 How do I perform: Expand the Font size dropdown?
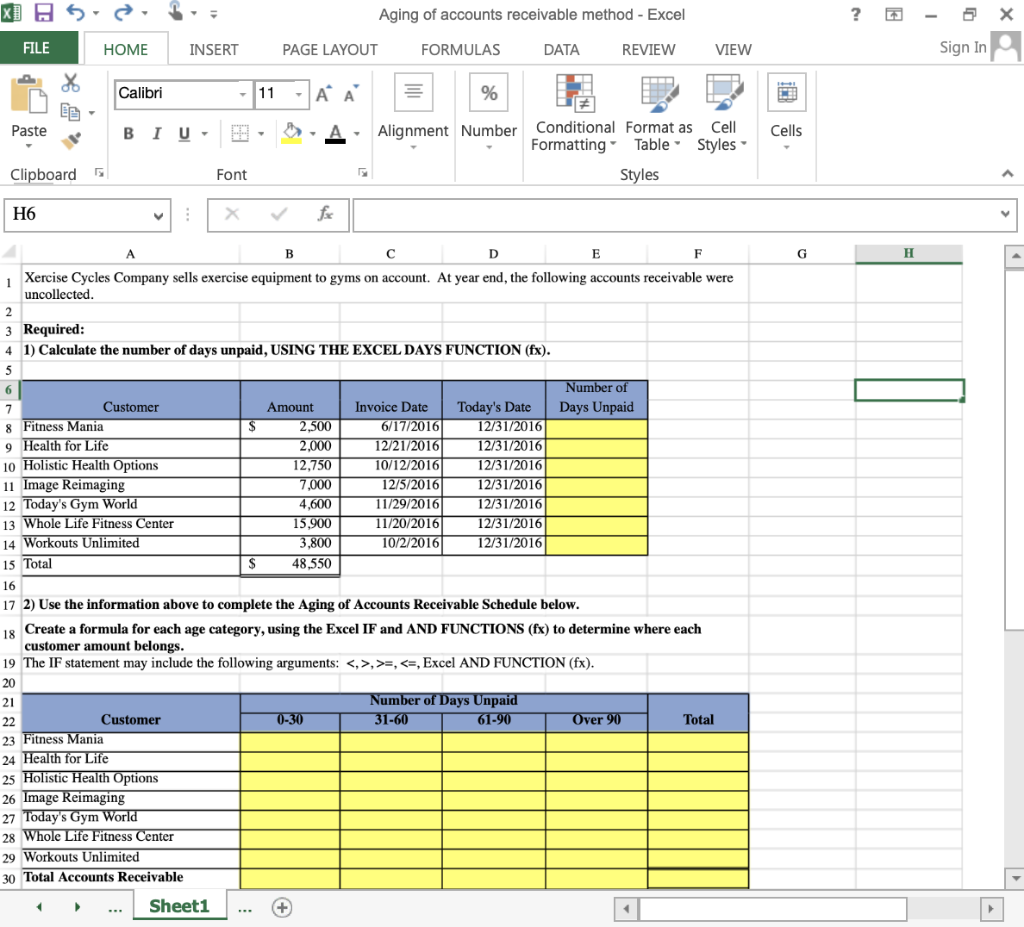[298, 95]
